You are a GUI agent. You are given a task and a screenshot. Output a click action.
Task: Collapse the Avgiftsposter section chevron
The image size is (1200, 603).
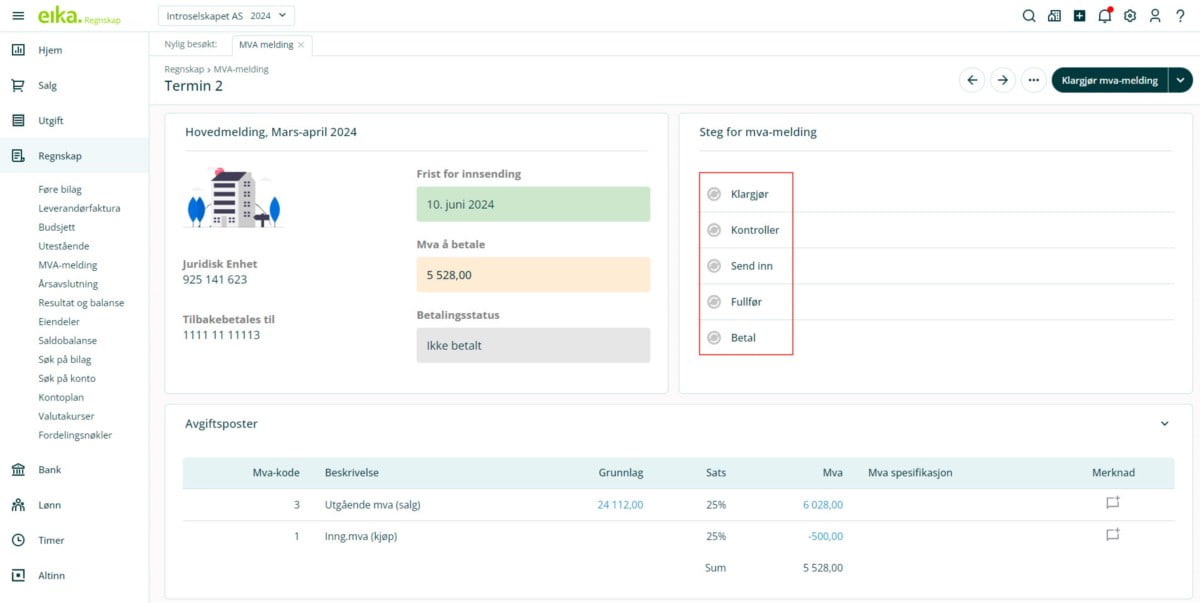(1164, 424)
